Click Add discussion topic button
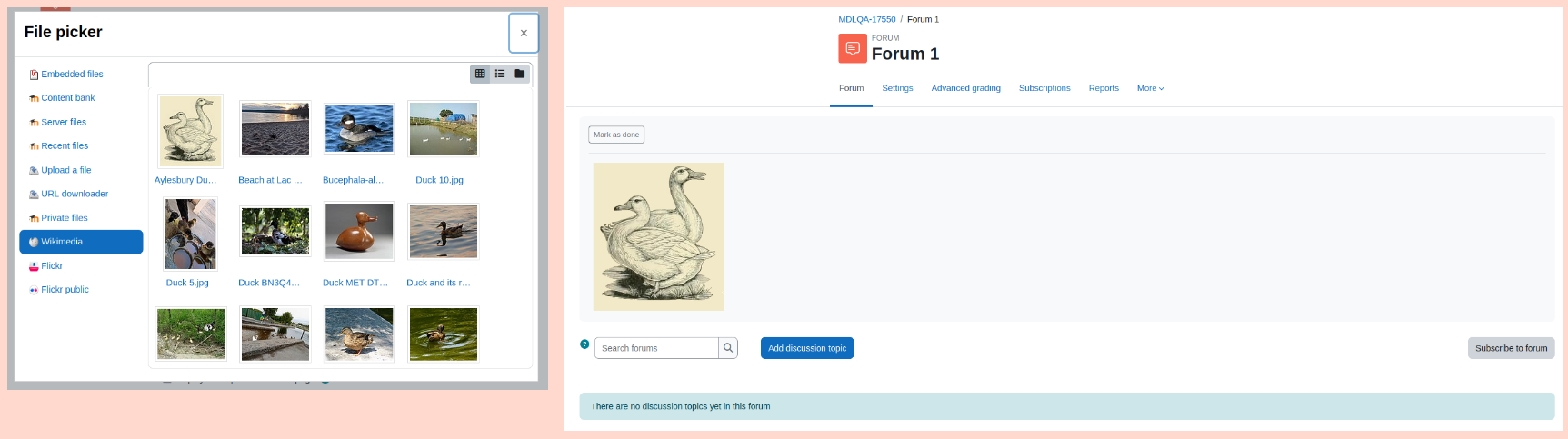The width and height of the screenshot is (1568, 439). click(x=807, y=348)
